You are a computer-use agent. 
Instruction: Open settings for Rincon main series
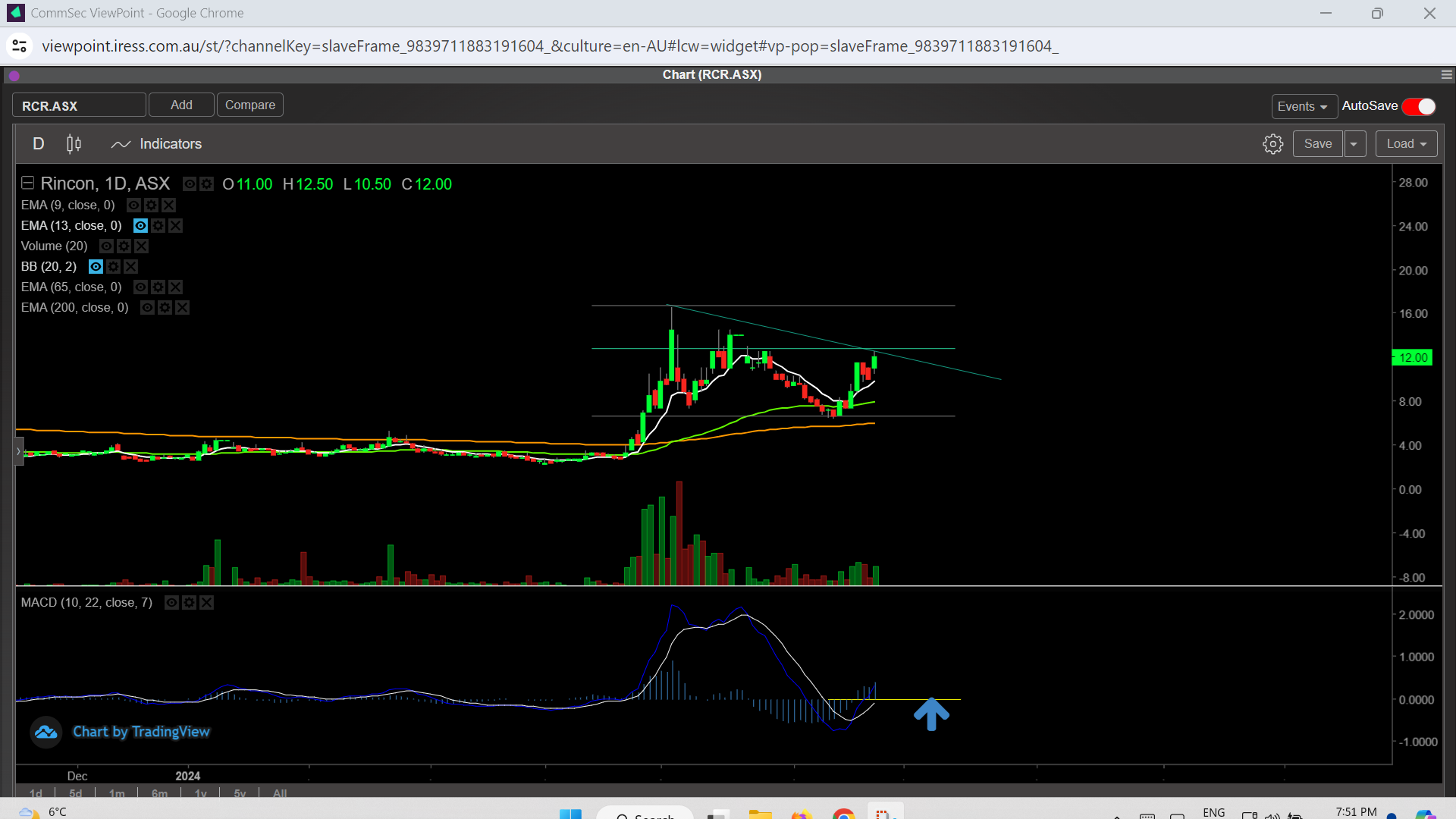coord(206,184)
